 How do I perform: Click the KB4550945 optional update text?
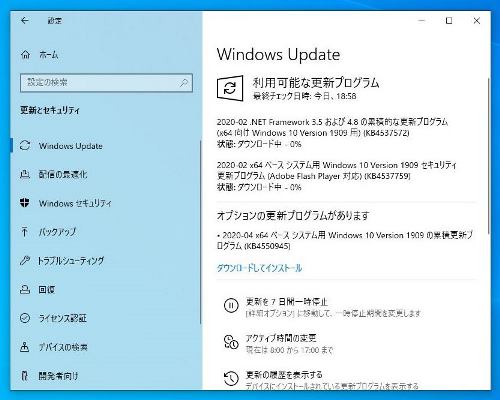pyautogui.click(x=344, y=240)
